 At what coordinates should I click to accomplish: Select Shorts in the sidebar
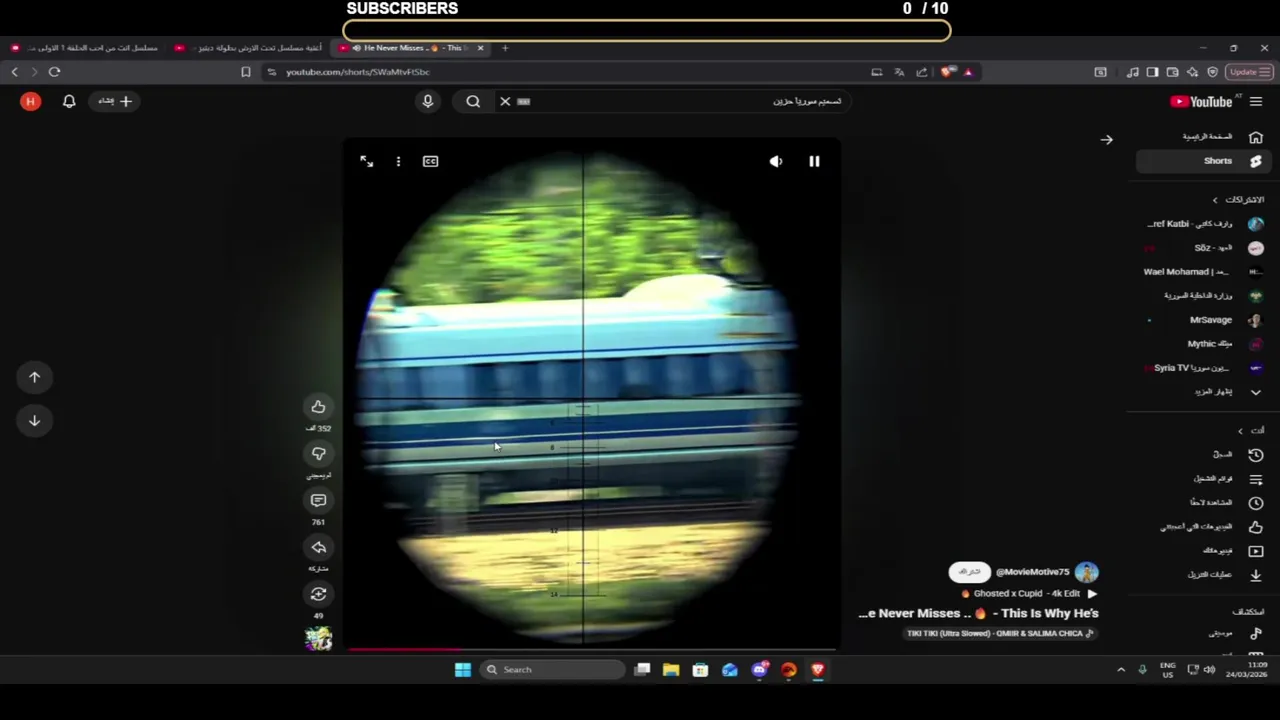point(1203,161)
